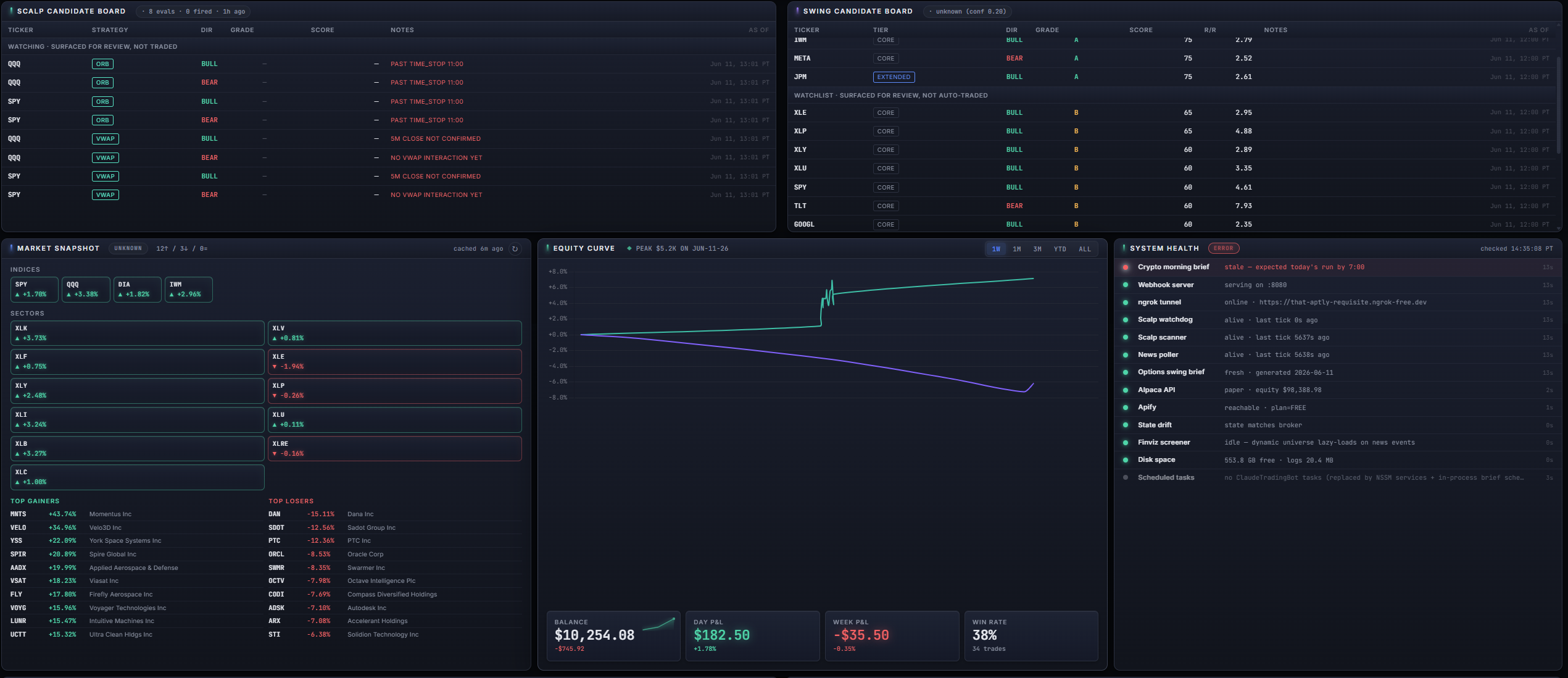The width and height of the screenshot is (1568, 678).
Task: Click 'checked 14:35:08 PT' timestamp
Action: tap(1516, 249)
